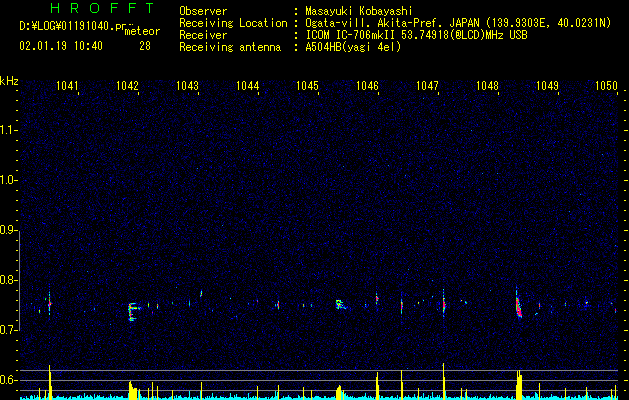
Task: Click the 'Receiver' field label
Action: (x=203, y=35)
